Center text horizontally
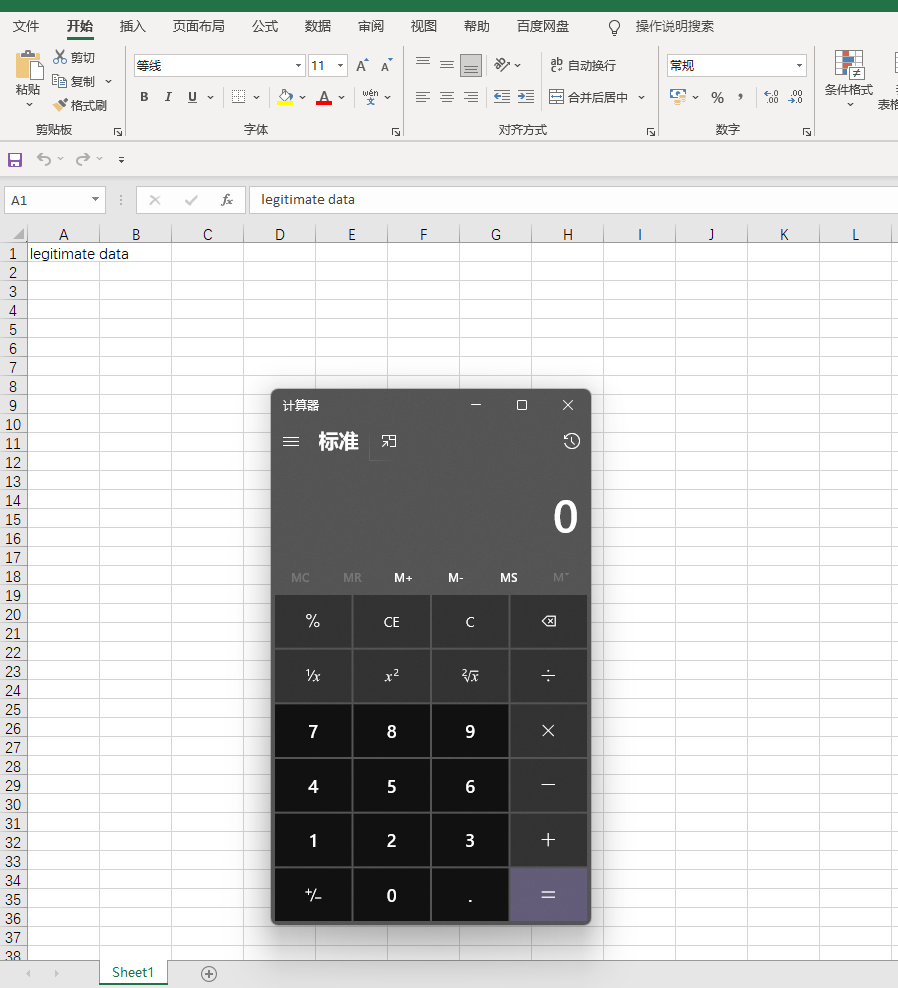The image size is (898, 988). (x=447, y=97)
